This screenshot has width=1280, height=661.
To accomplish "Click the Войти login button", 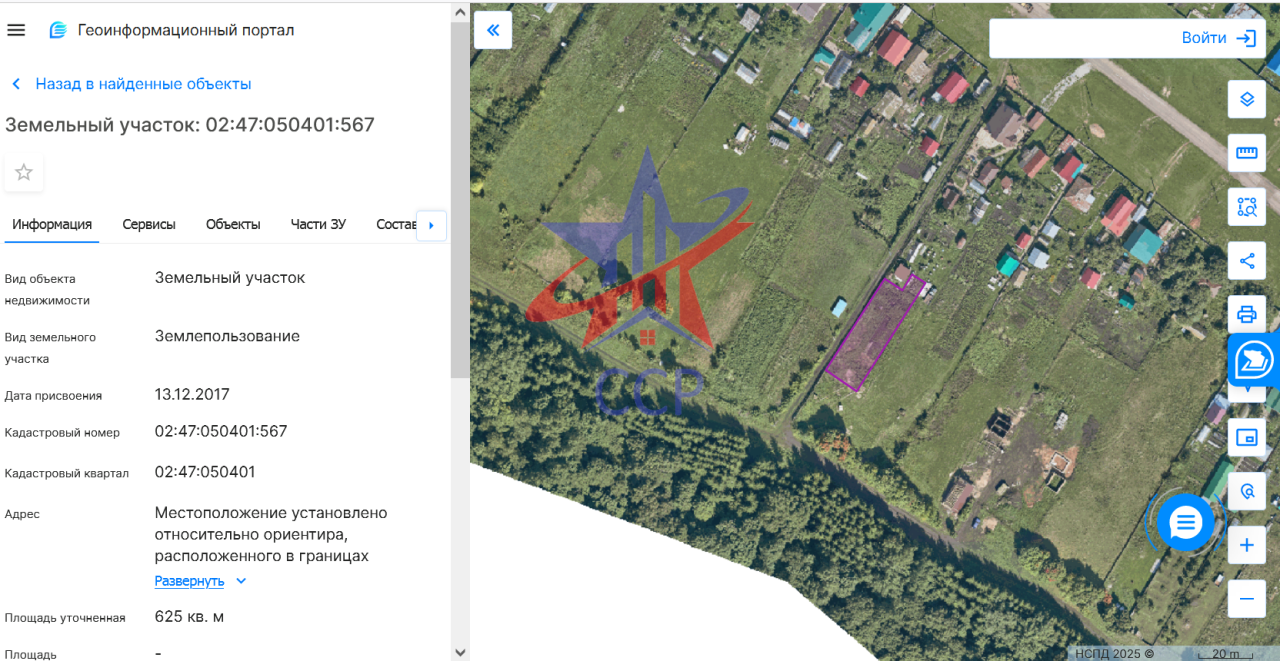I will (1125, 38).
